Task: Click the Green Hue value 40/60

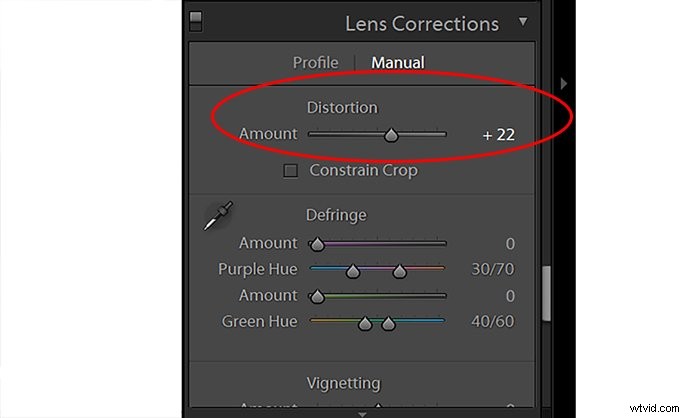Action: click(492, 322)
